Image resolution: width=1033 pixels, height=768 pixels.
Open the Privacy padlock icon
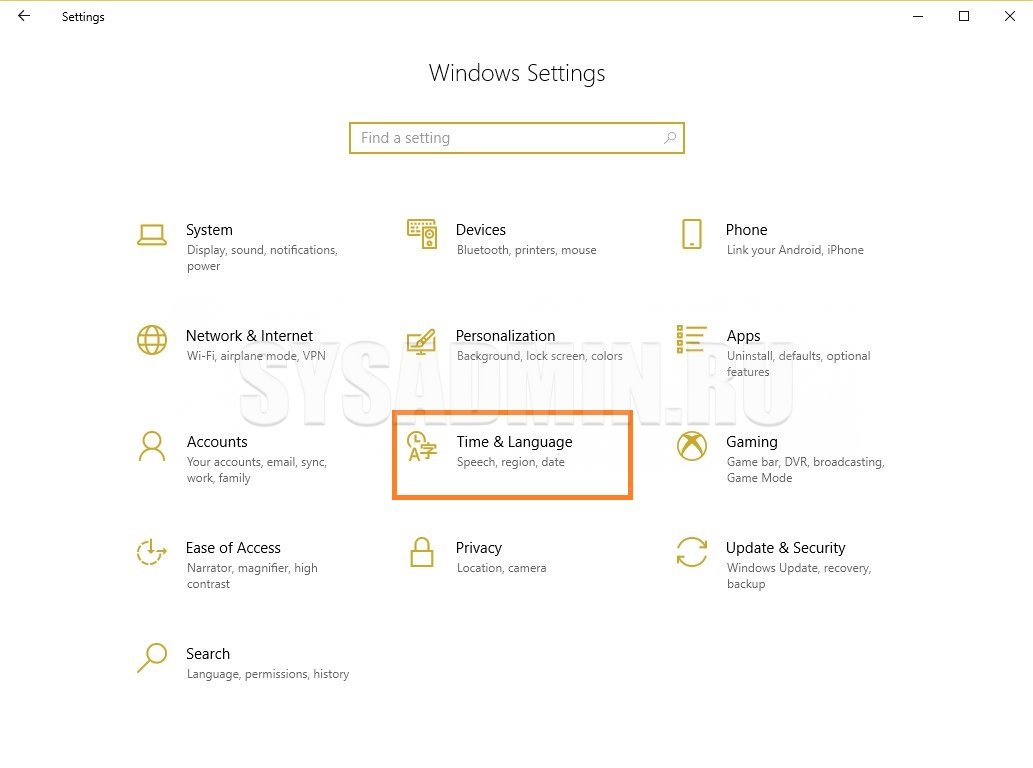pyautogui.click(x=422, y=552)
